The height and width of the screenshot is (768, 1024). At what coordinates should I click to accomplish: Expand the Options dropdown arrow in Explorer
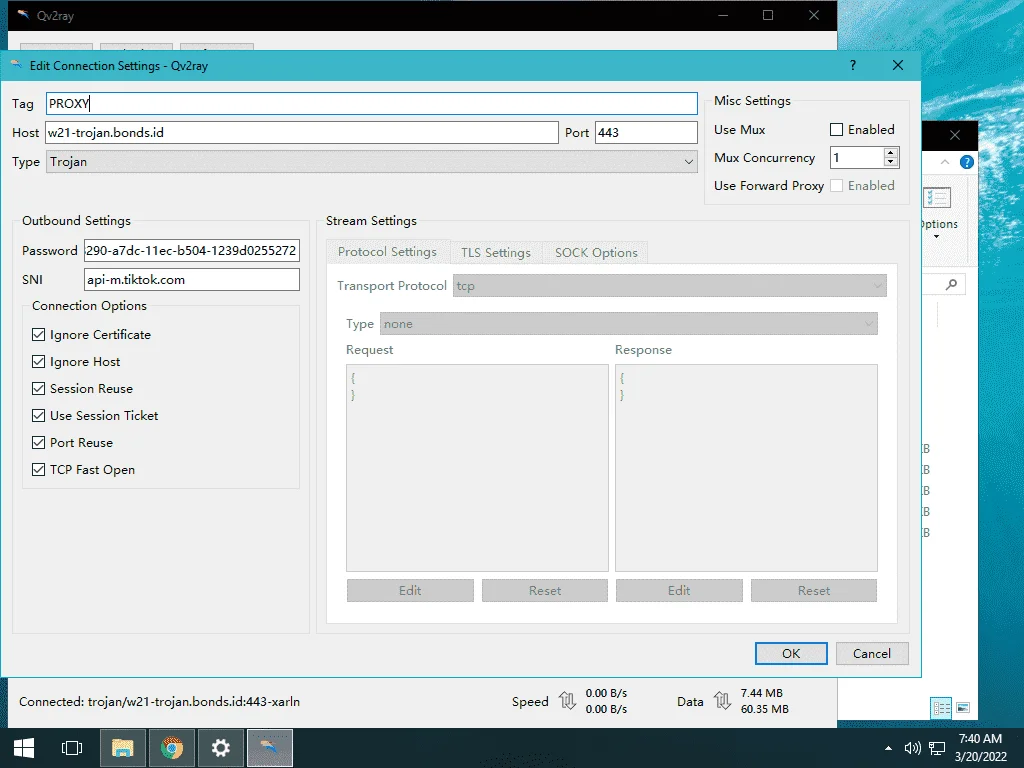(x=936, y=237)
